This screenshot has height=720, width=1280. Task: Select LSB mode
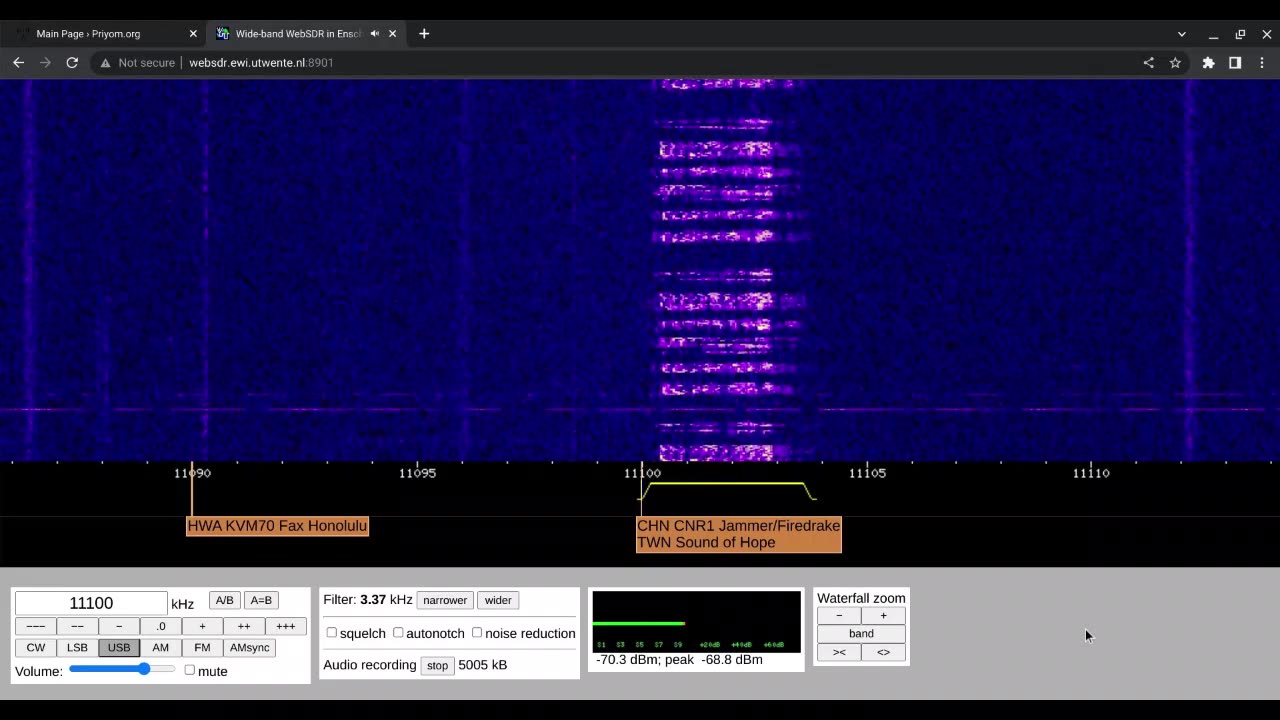(x=77, y=647)
